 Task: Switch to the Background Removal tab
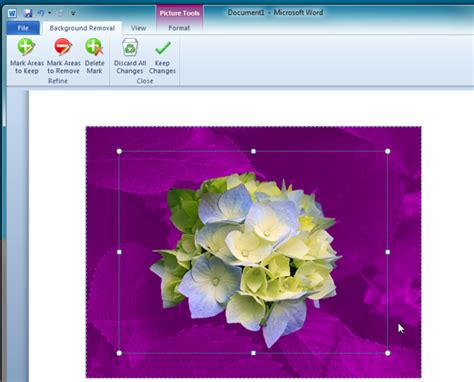coord(82,28)
